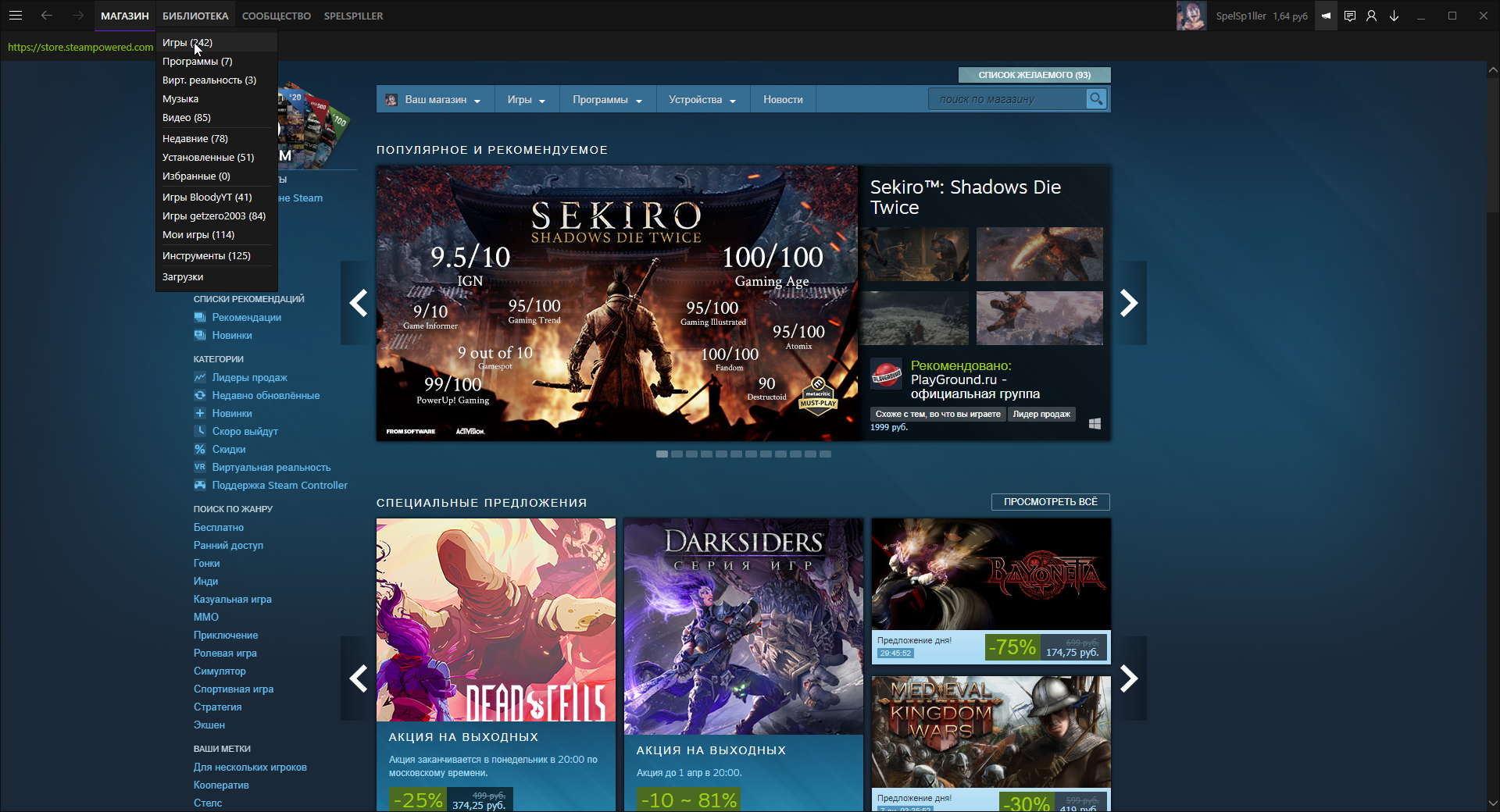Show next featured game with right carousel arrow
1500x812 pixels.
pyautogui.click(x=1129, y=303)
